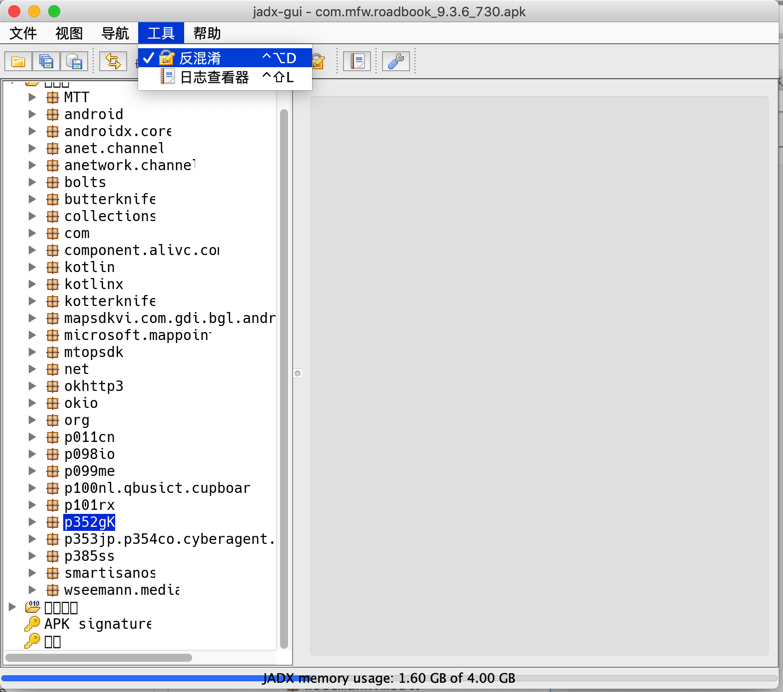
Task: Click the log icon in 日志查看器 menu entry
Action: click(167, 77)
